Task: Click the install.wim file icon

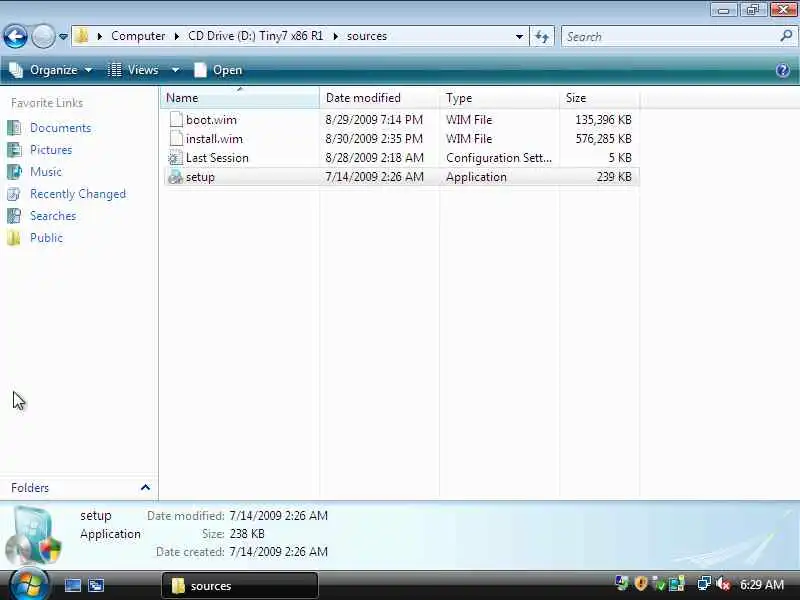Action: (x=176, y=139)
